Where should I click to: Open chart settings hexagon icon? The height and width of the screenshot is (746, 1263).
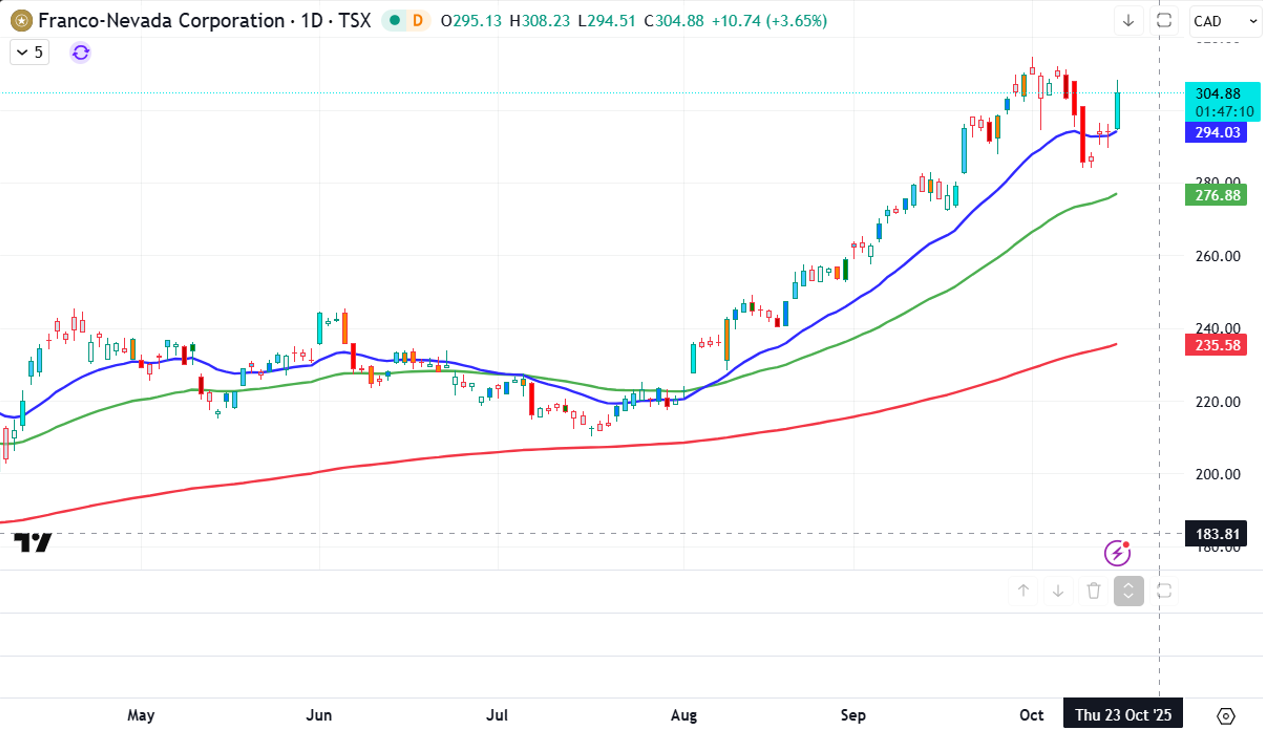pos(1226,716)
